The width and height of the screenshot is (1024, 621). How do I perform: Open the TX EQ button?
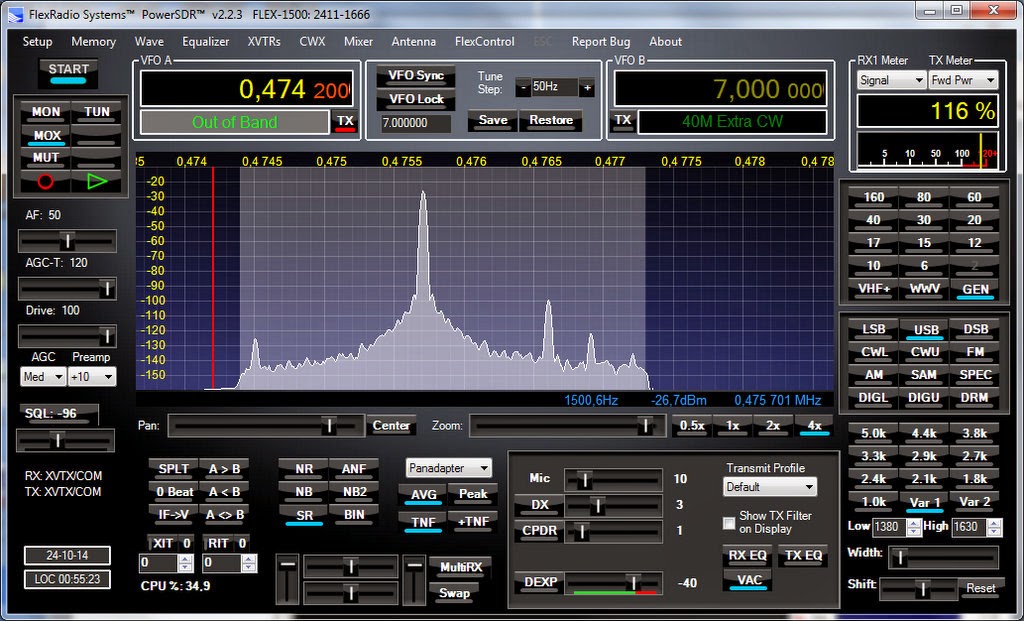click(803, 555)
